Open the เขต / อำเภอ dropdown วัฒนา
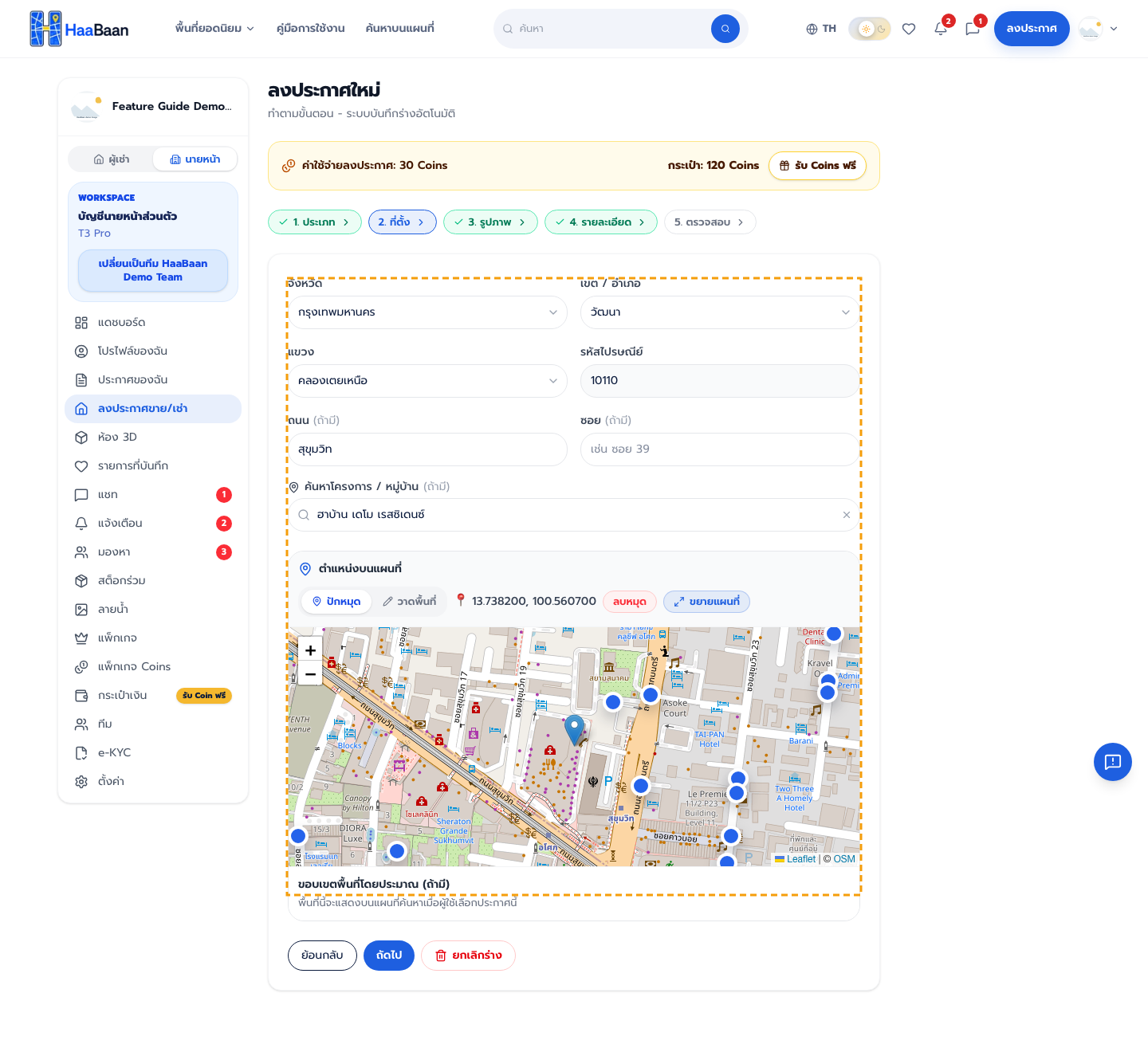This screenshot has width=1148, height=1052. [x=720, y=312]
